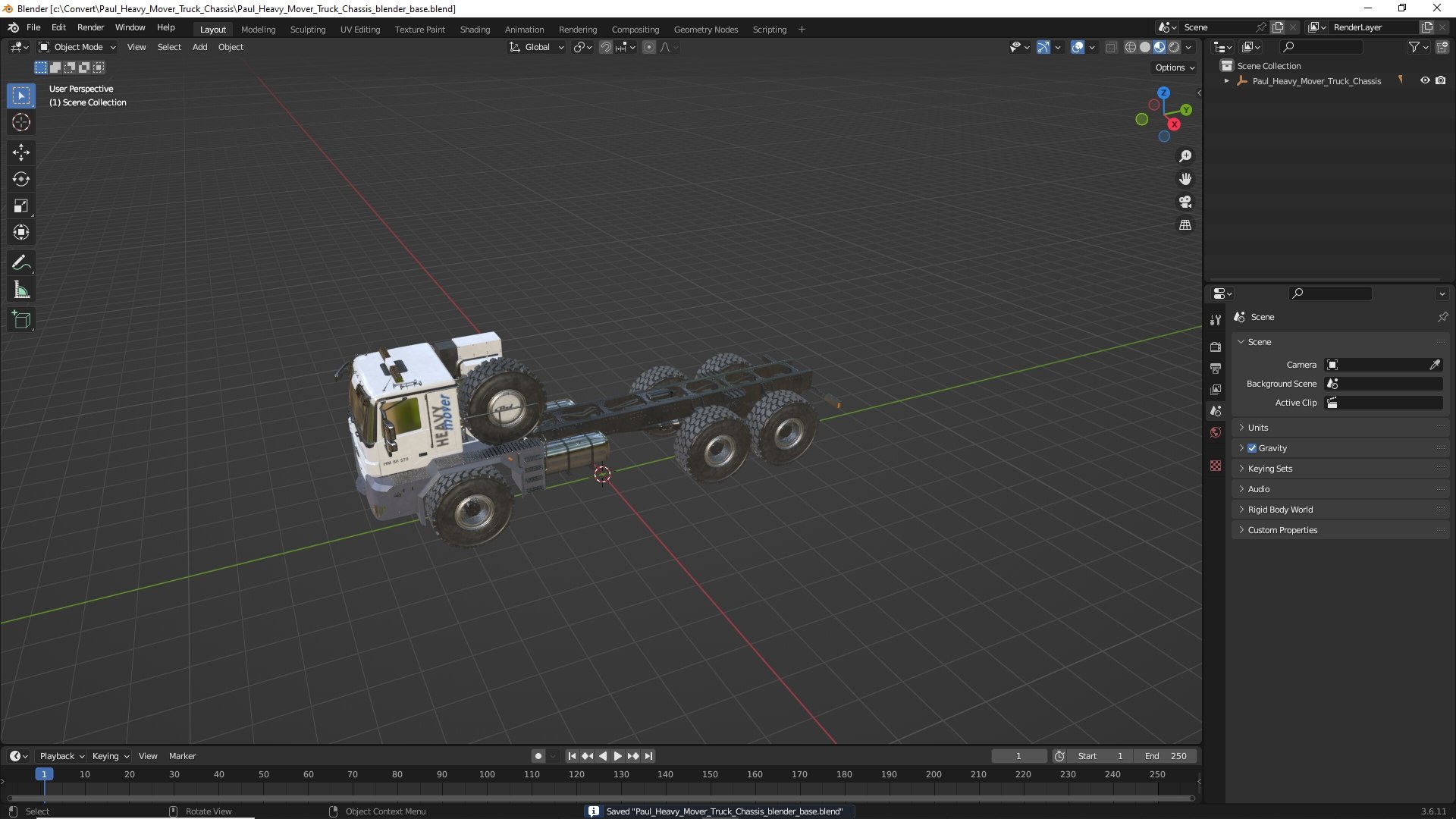
Task: Click the Blender logo menu icon
Action: pyautogui.click(x=13, y=27)
